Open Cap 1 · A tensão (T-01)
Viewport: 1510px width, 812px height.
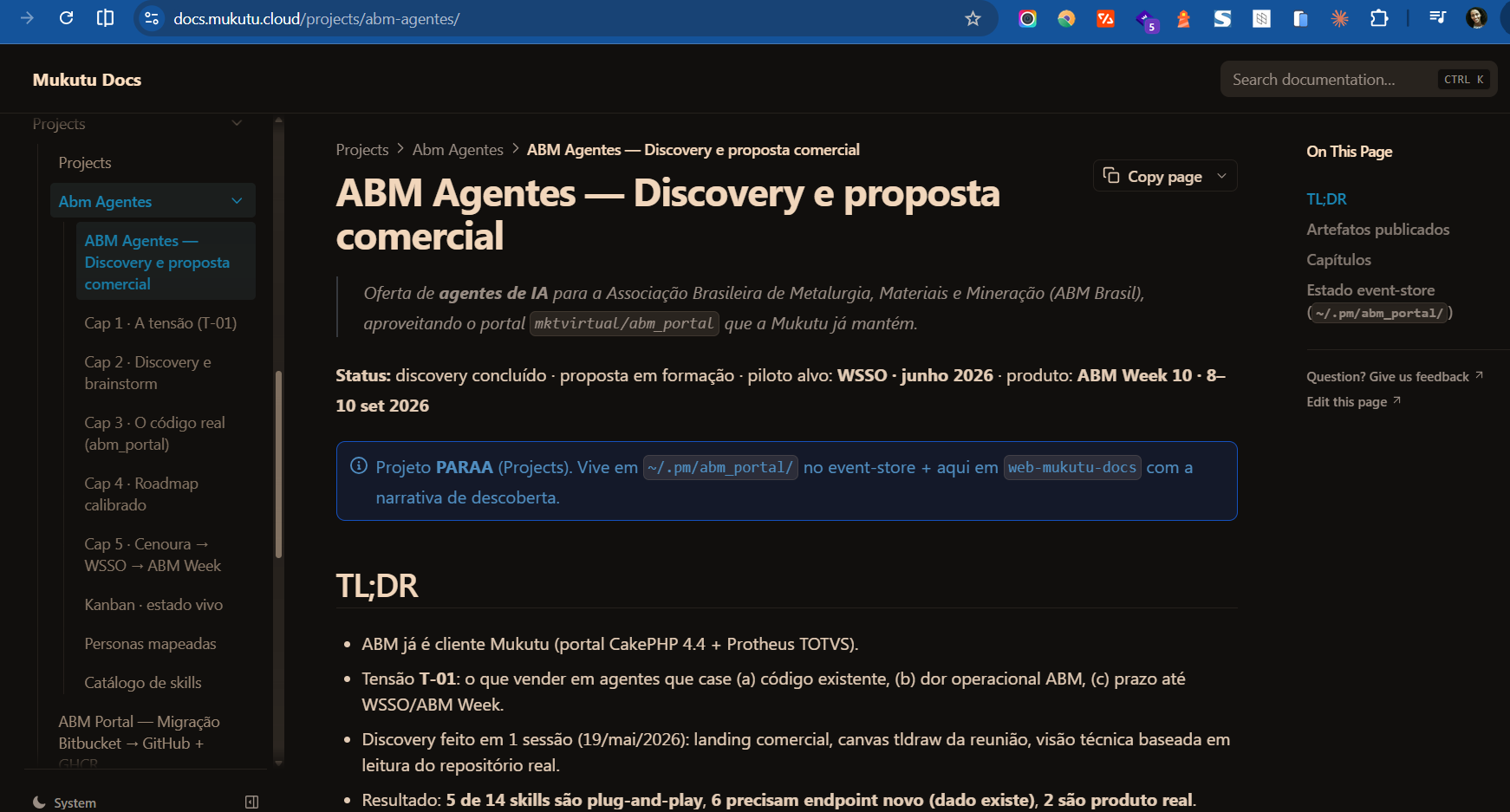tap(160, 323)
